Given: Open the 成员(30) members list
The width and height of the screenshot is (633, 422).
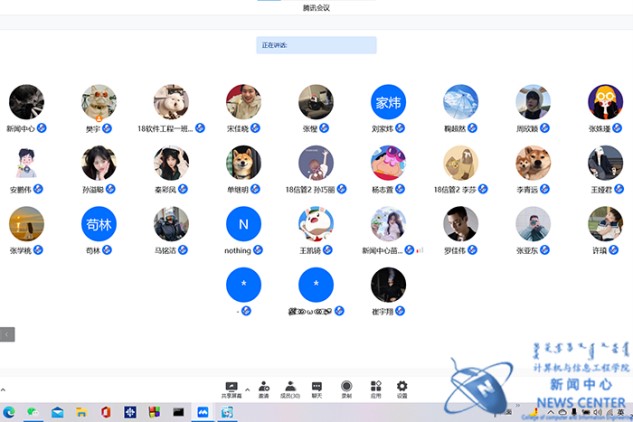Looking at the screenshot, I should [290, 386].
